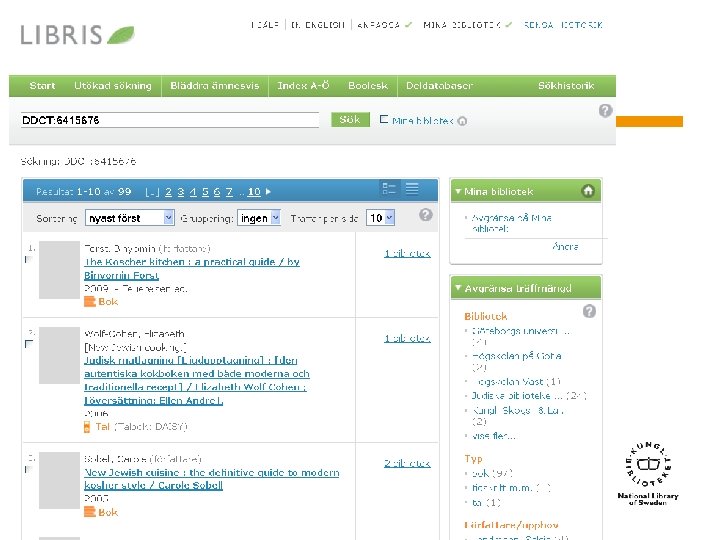Image resolution: width=720 pixels, height=540 pixels.
Task: Go to results page 2
Action: pyautogui.click(x=169, y=192)
